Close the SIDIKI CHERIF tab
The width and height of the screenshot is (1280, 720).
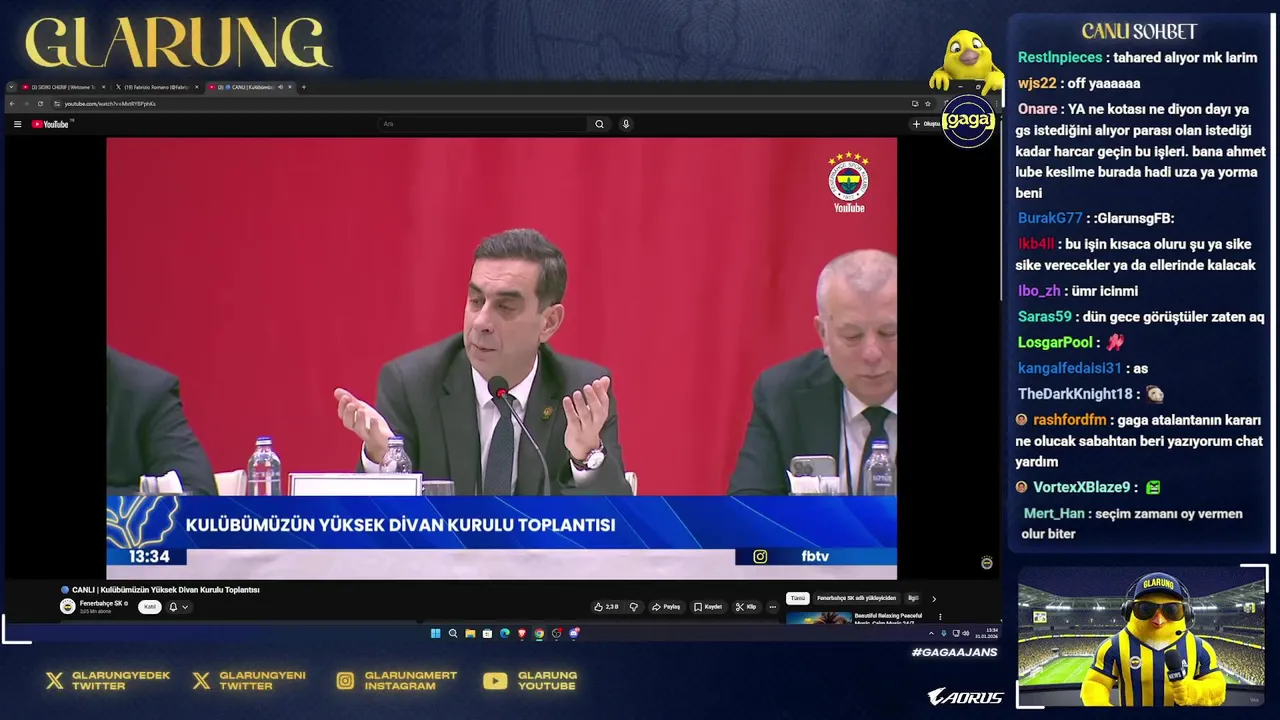point(104,87)
